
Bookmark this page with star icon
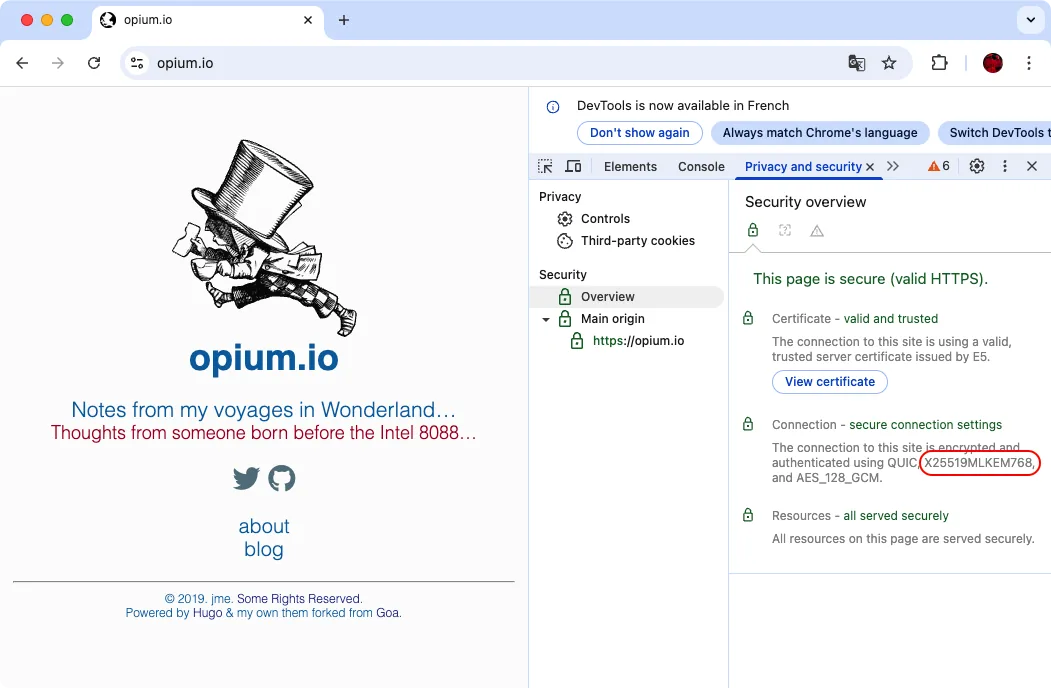point(889,63)
